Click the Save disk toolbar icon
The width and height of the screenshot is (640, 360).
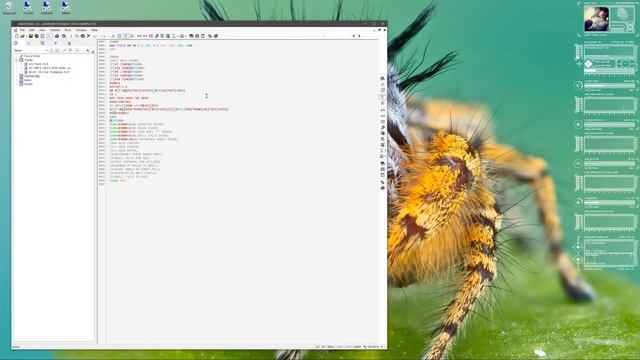point(31,36)
